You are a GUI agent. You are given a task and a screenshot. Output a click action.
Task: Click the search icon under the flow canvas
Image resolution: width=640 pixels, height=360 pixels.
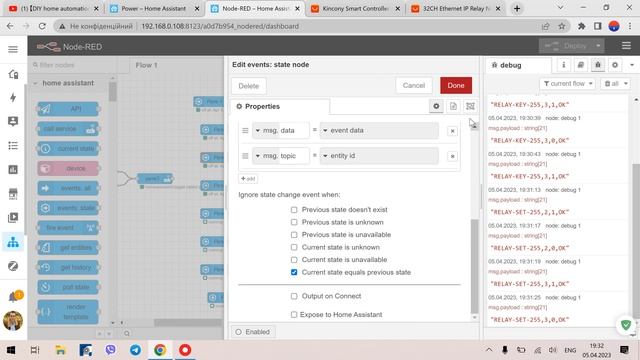click(x=127, y=333)
